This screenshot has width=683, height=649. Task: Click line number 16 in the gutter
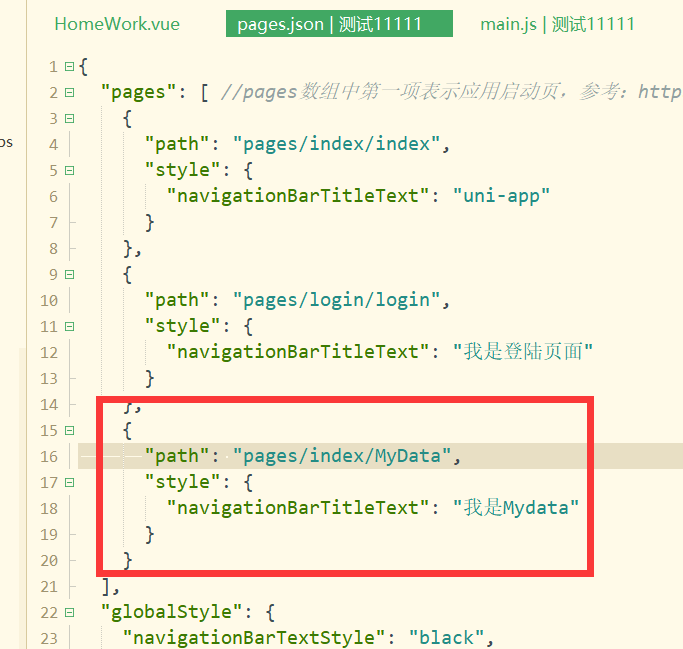coord(49,456)
